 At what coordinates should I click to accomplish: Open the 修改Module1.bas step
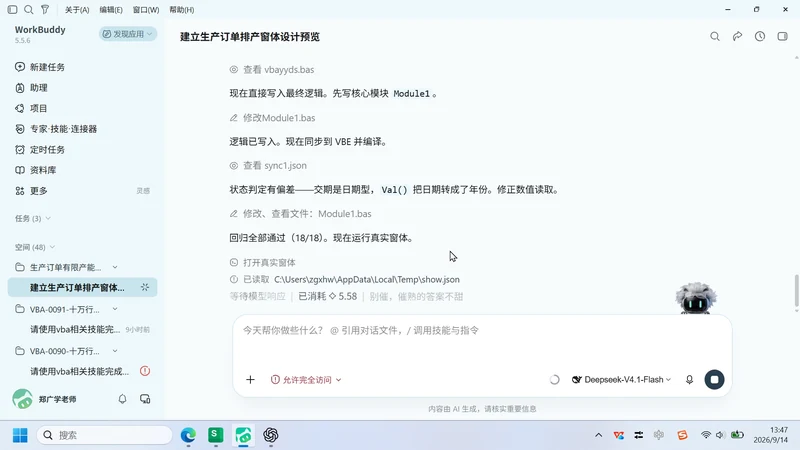[x=272, y=118]
